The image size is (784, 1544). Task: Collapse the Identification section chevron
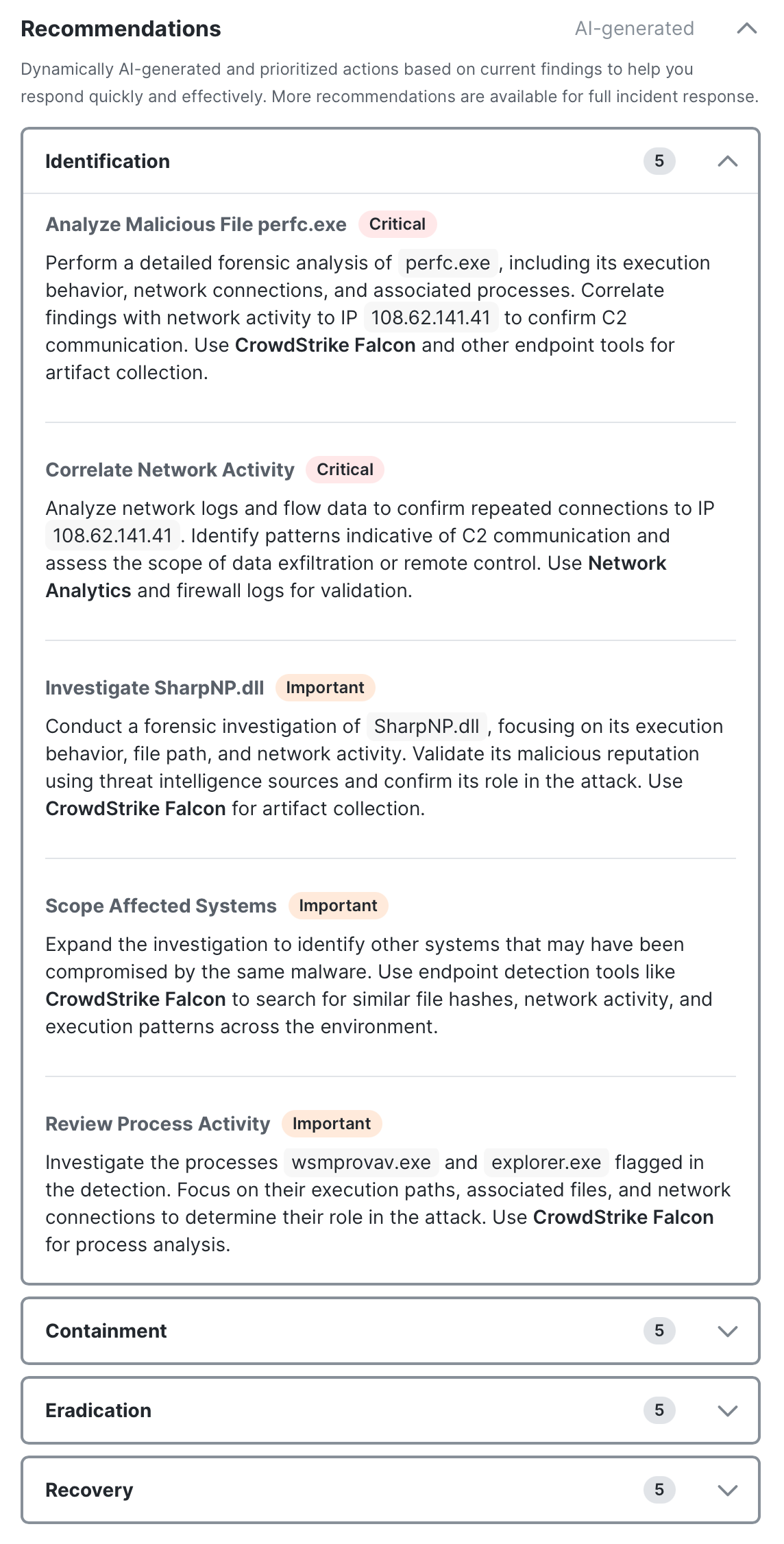click(x=727, y=161)
